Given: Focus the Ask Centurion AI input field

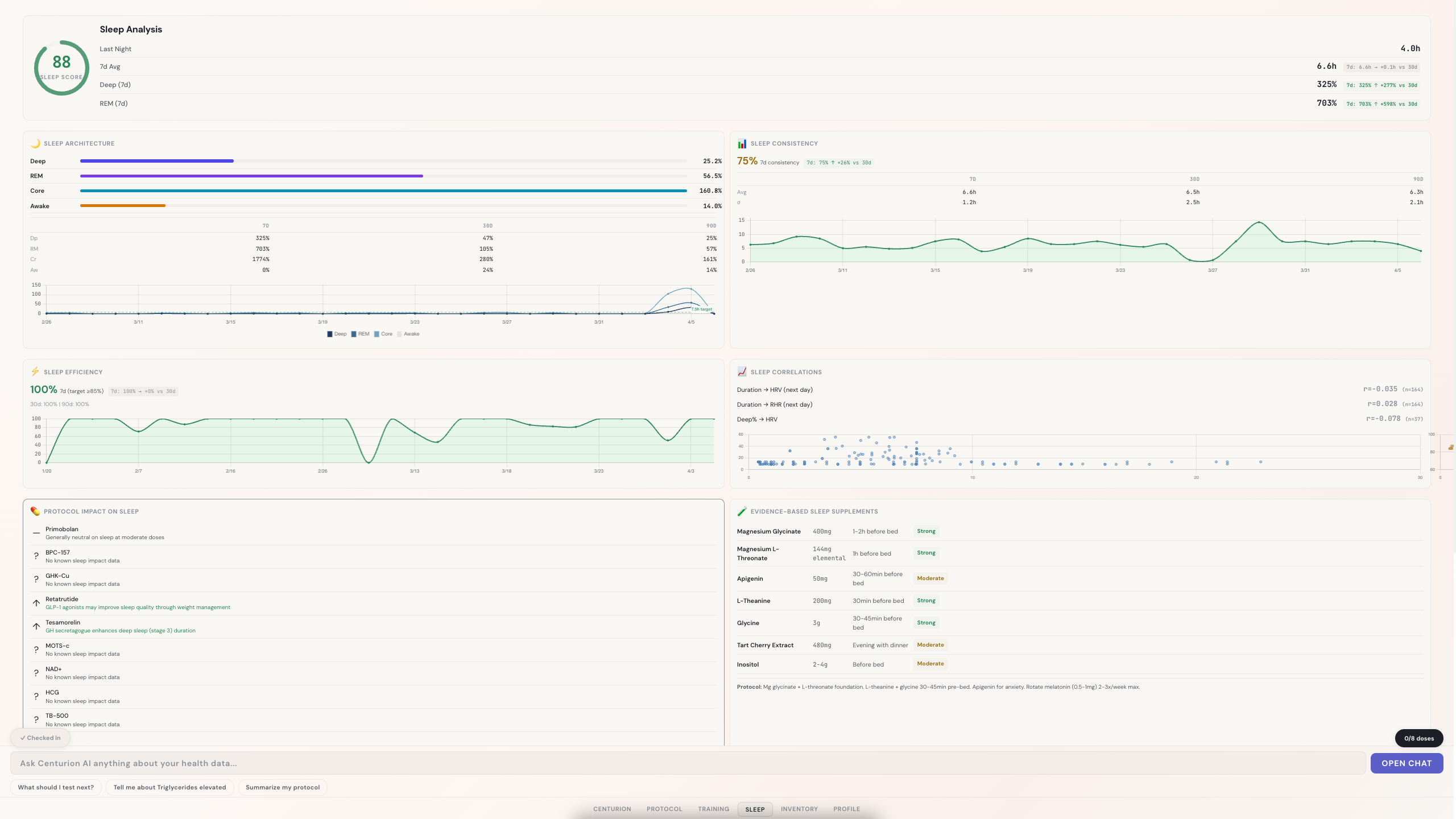Looking at the screenshot, I should pos(687,763).
